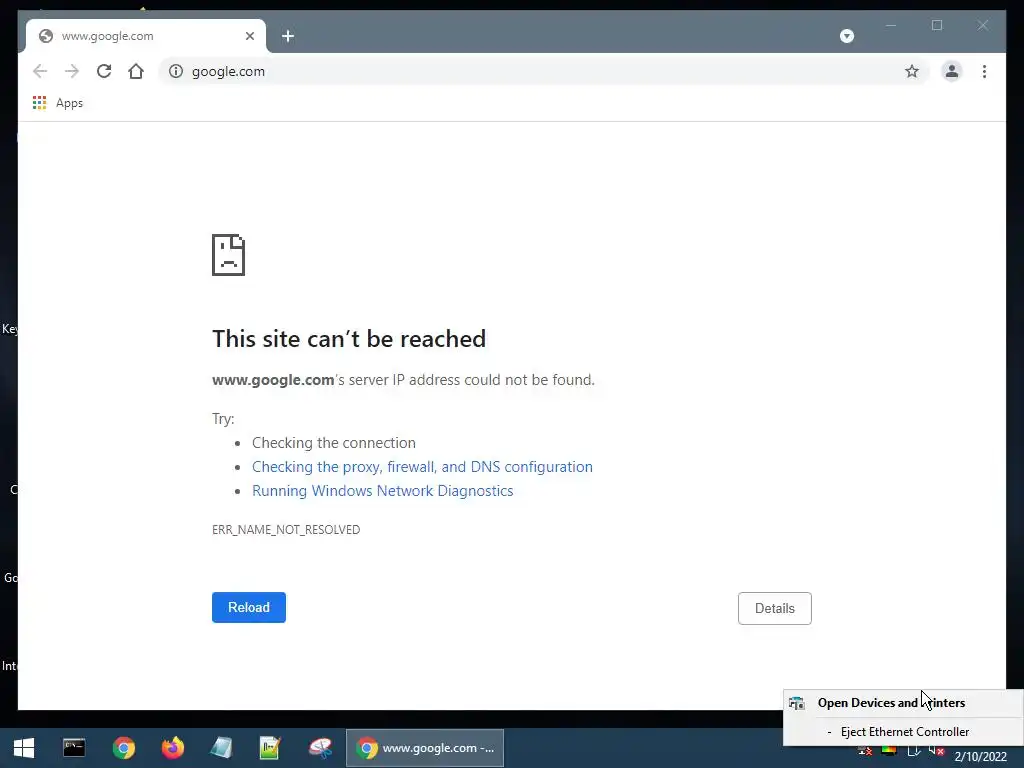This screenshot has width=1024, height=768.
Task: Click the Checking the connection text
Action: [x=334, y=443]
